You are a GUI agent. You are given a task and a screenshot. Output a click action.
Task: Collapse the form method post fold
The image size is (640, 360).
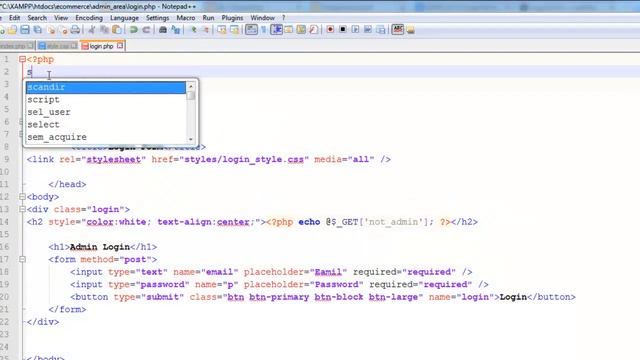coord(22,259)
